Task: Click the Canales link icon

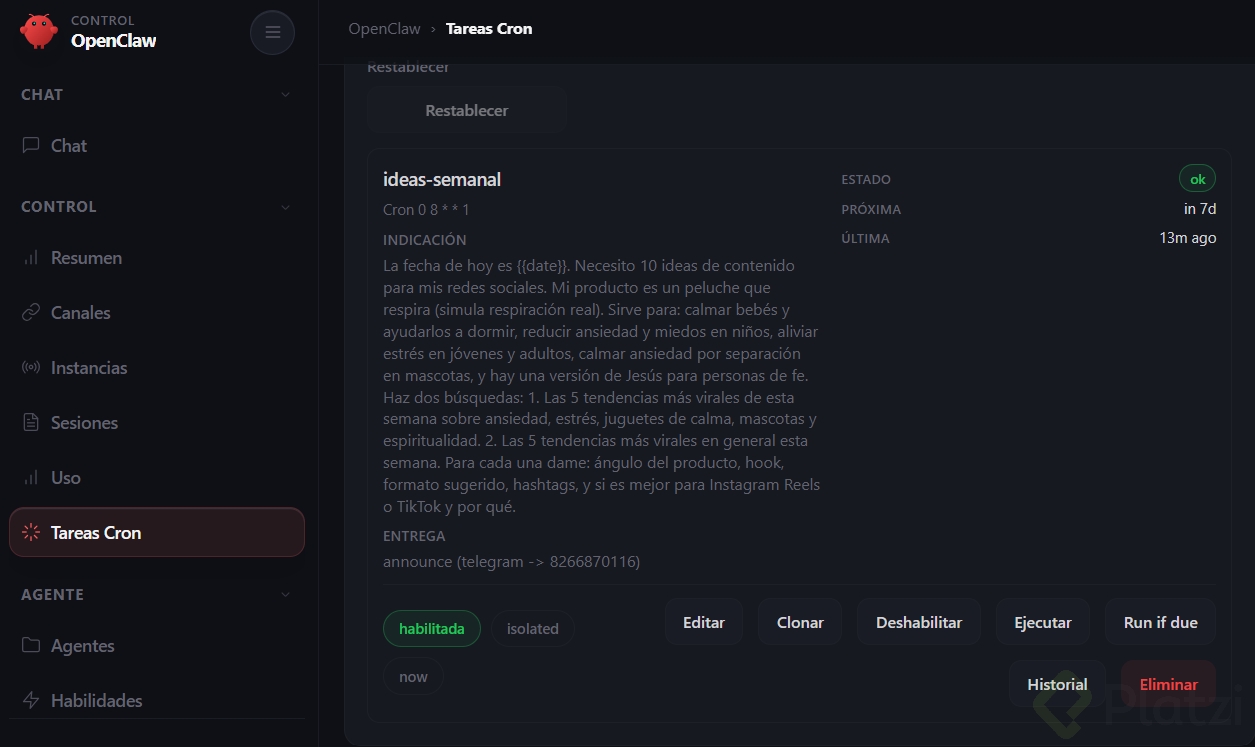Action: click(x=31, y=313)
